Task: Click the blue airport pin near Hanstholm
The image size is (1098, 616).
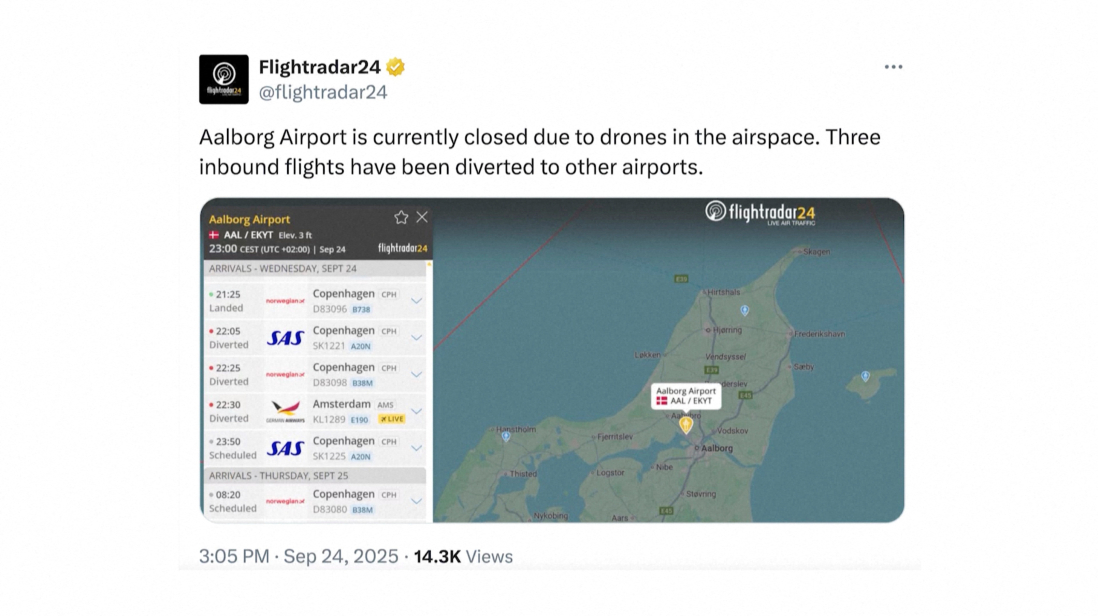Action: (506, 436)
